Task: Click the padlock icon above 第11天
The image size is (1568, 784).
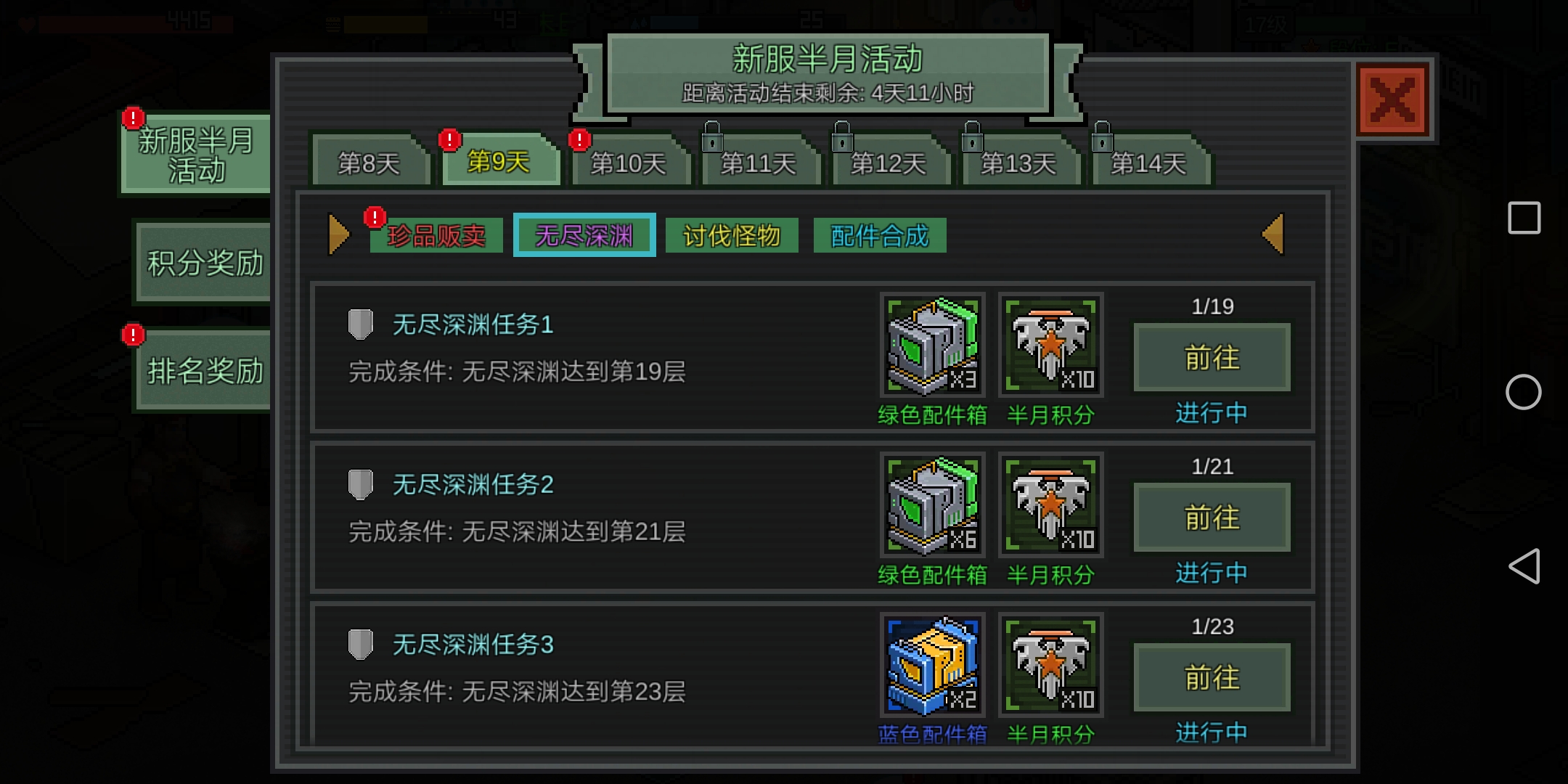Action: coord(712,136)
